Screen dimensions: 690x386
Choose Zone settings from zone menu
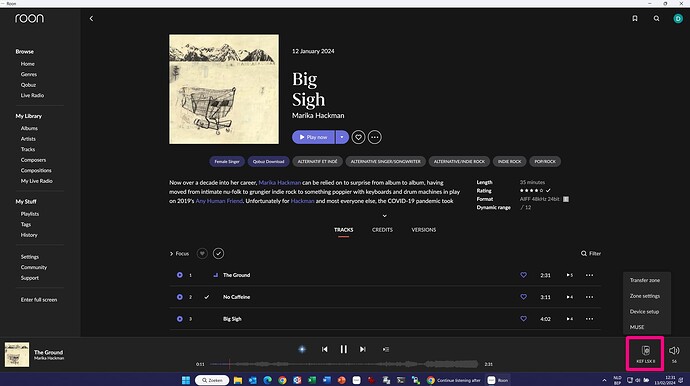pos(645,296)
